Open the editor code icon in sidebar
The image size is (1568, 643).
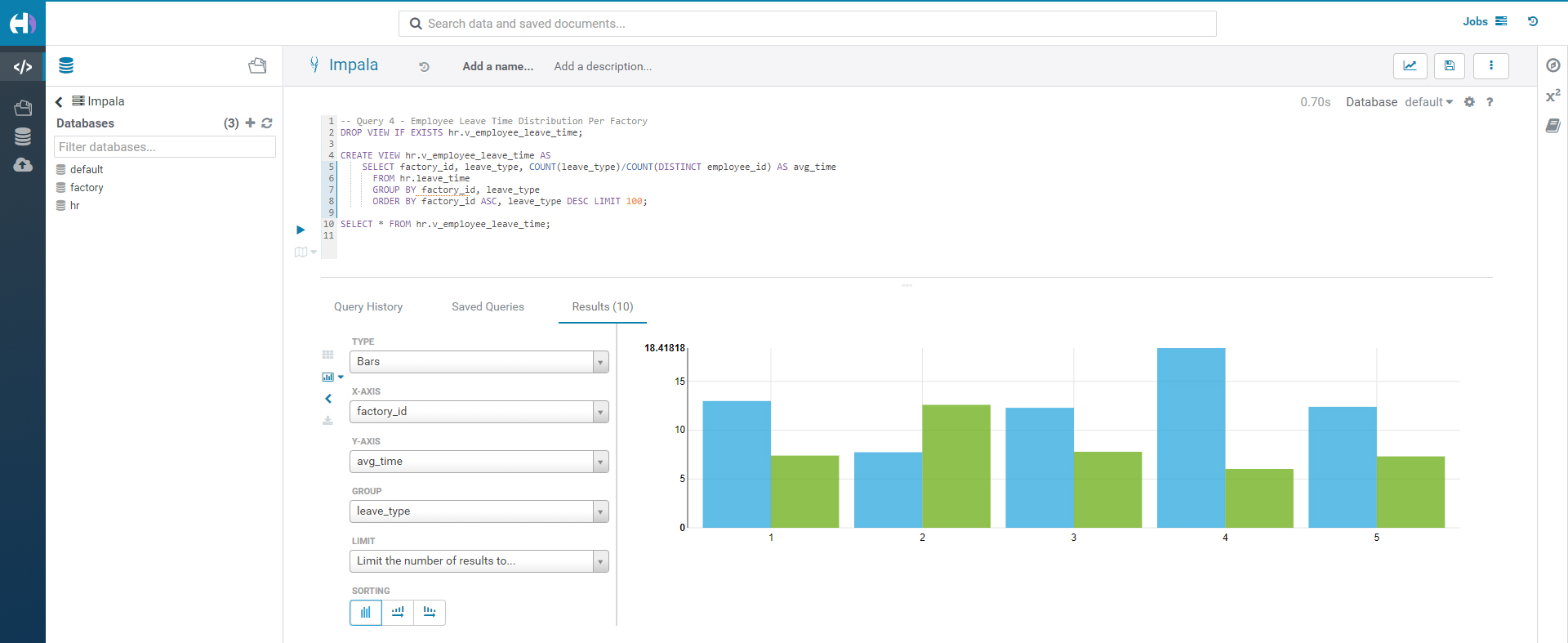[x=23, y=67]
